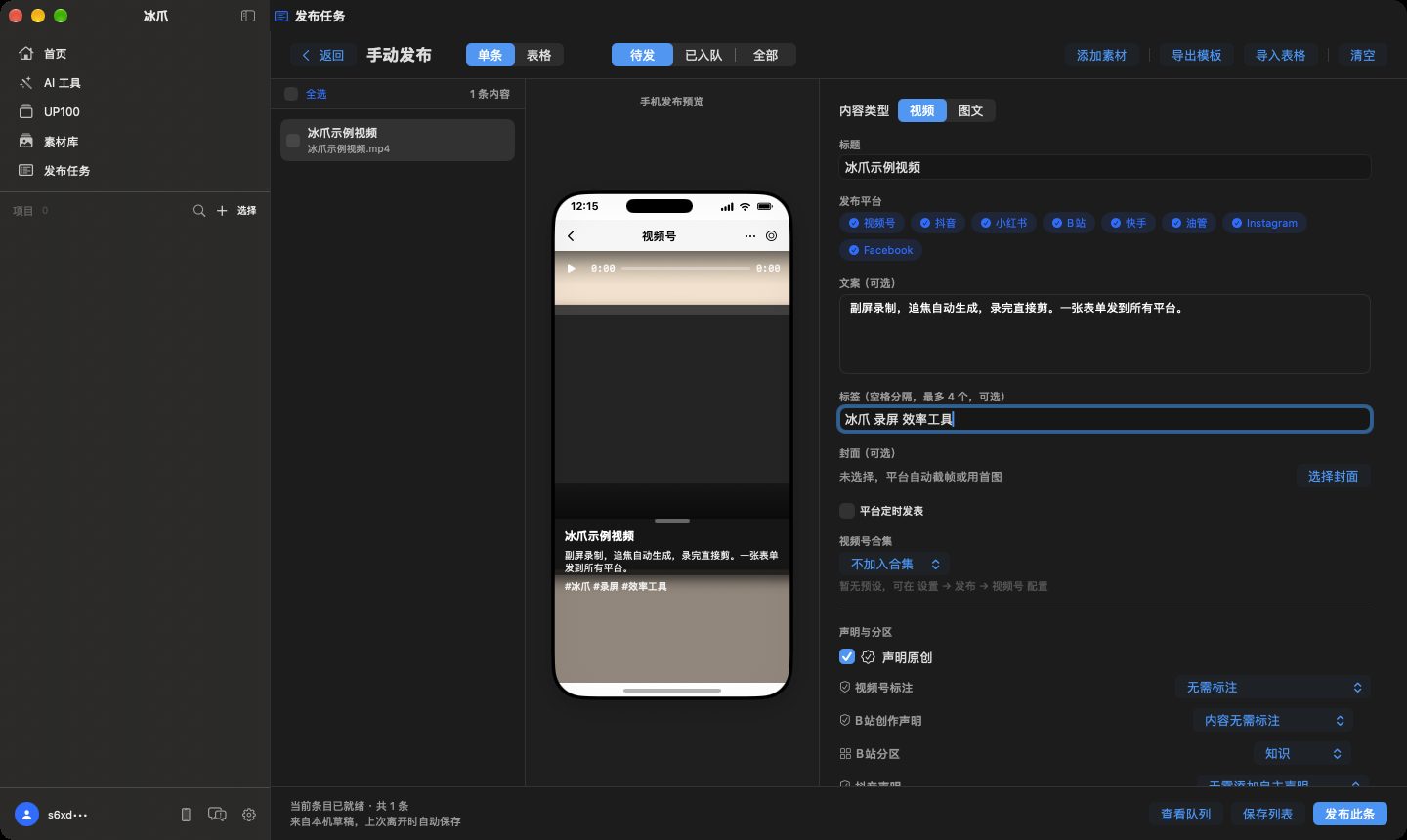Switch to the 已入队 tab
Screen dimensions: 1407x840
(703, 55)
